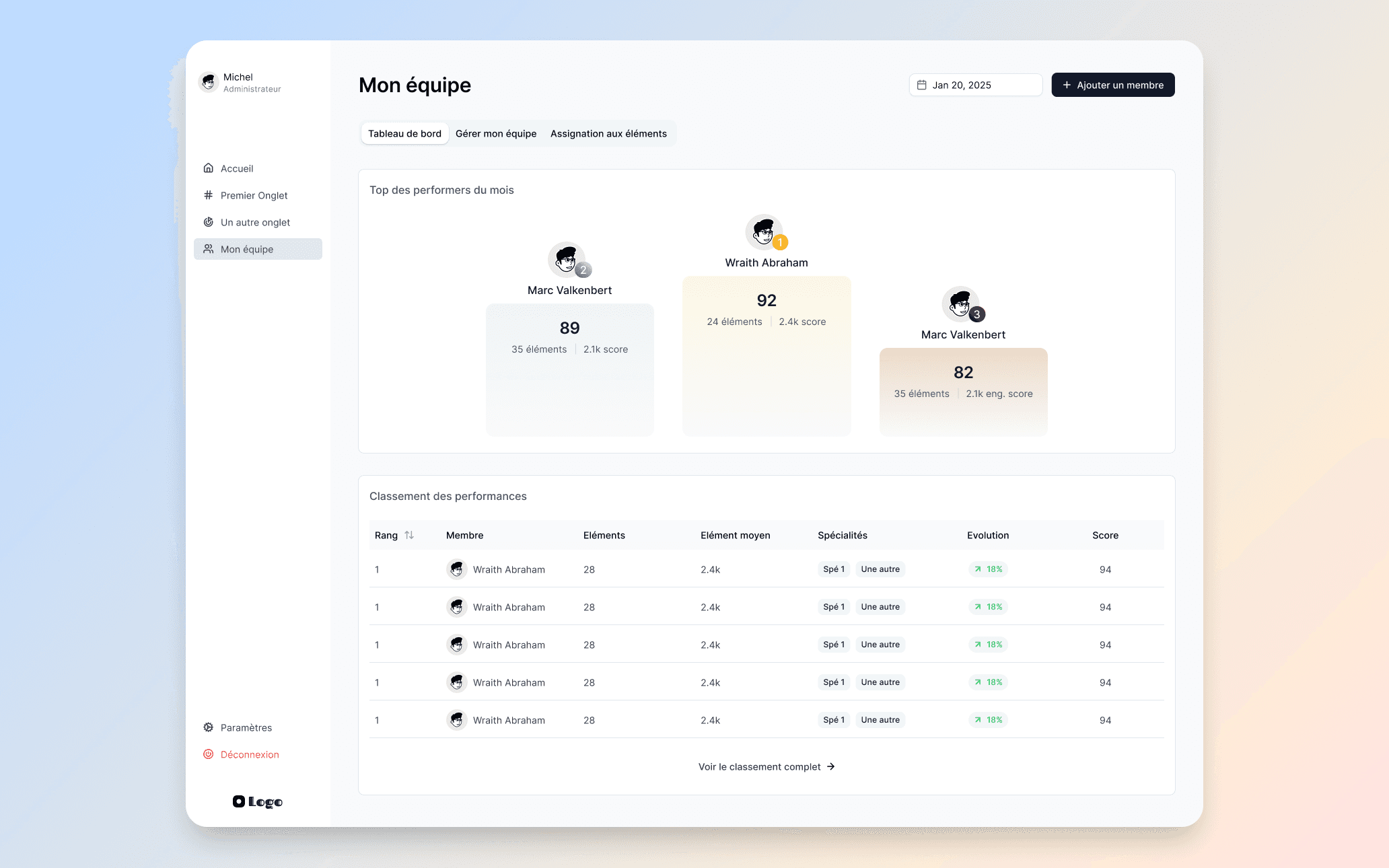1389x868 pixels.
Task: Click Michel's profile avatar in sidebar
Action: tap(209, 82)
